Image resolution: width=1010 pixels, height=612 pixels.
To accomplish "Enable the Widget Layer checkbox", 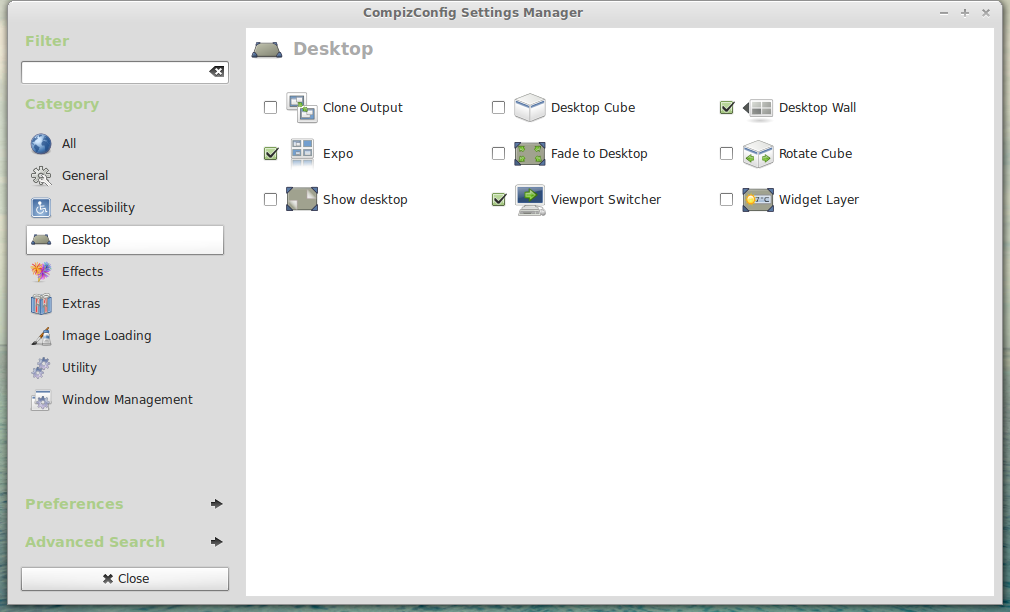I will point(726,199).
